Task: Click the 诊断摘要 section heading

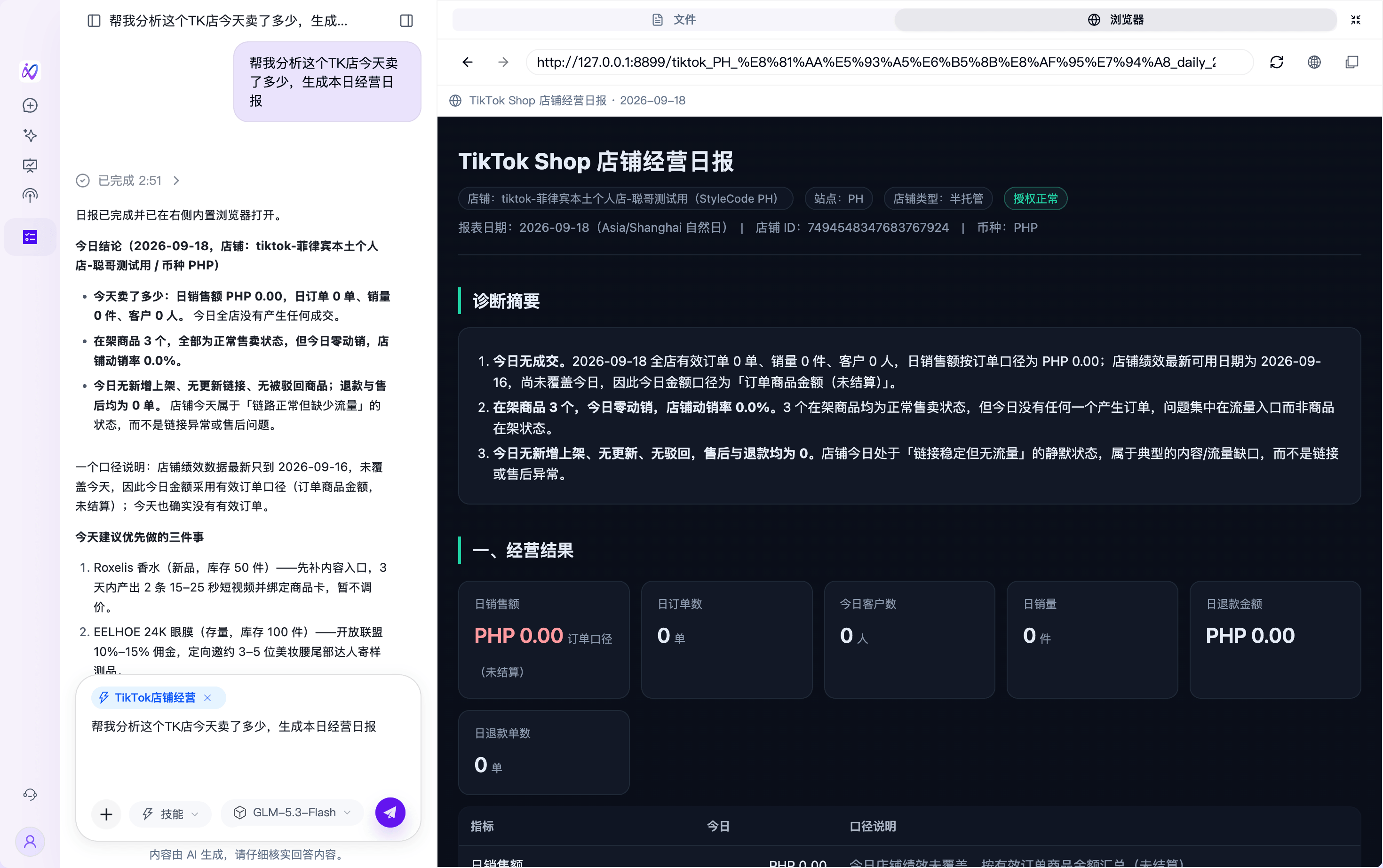Action: click(506, 301)
